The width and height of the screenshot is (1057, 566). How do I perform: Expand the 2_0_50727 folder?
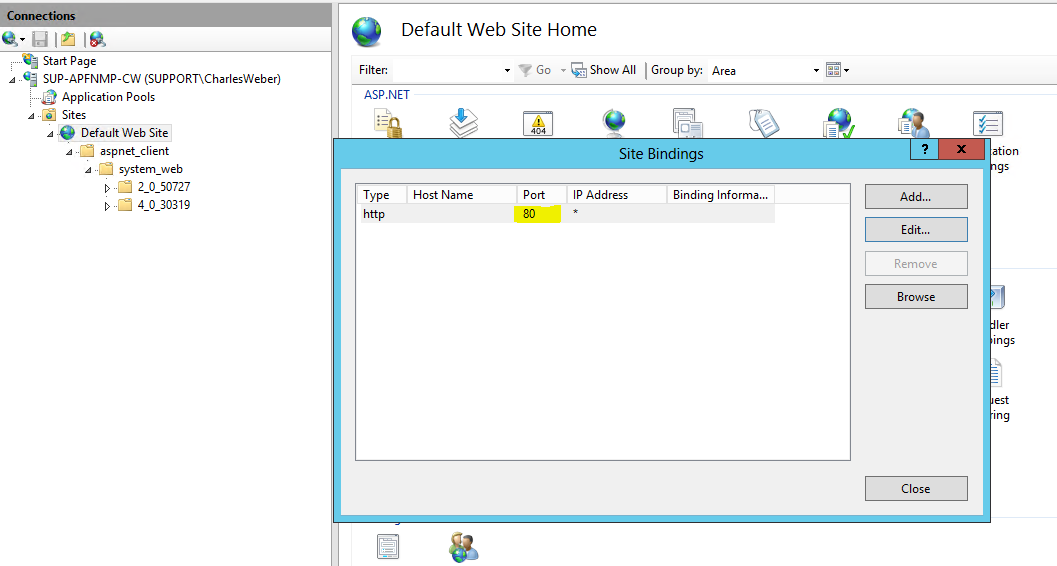[107, 188]
